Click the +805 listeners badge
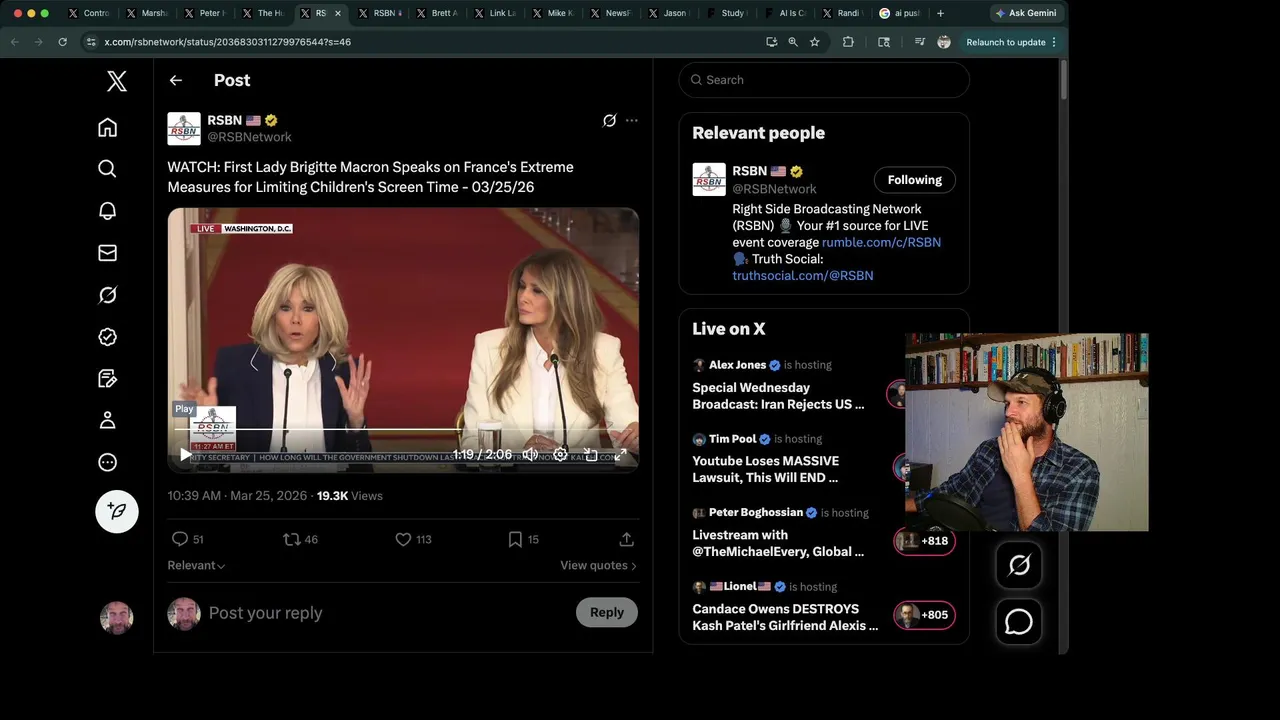This screenshot has height=720, width=1280. (924, 615)
